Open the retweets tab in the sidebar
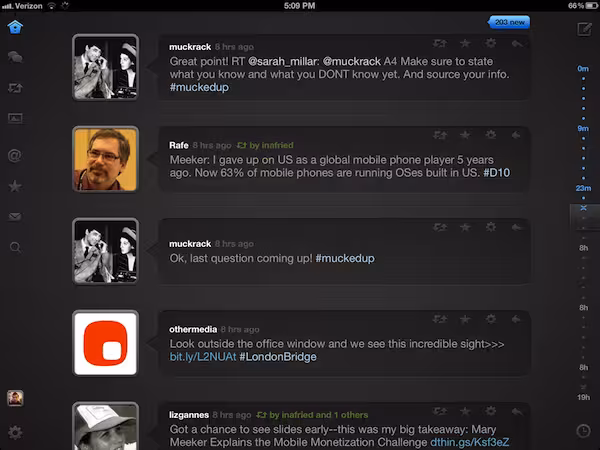Viewport: 600px width, 450px height. (15, 88)
